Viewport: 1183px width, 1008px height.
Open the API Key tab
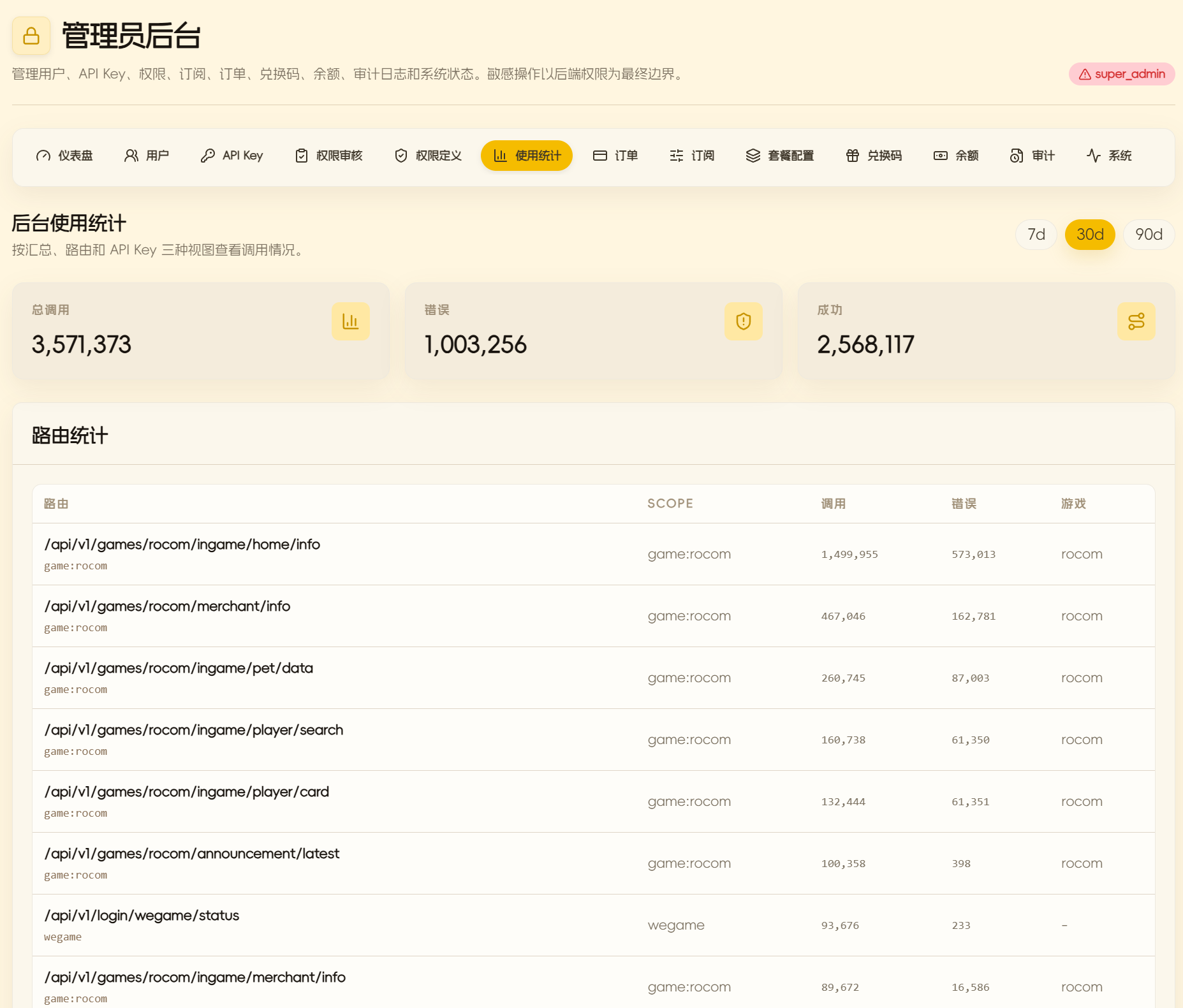pos(231,156)
